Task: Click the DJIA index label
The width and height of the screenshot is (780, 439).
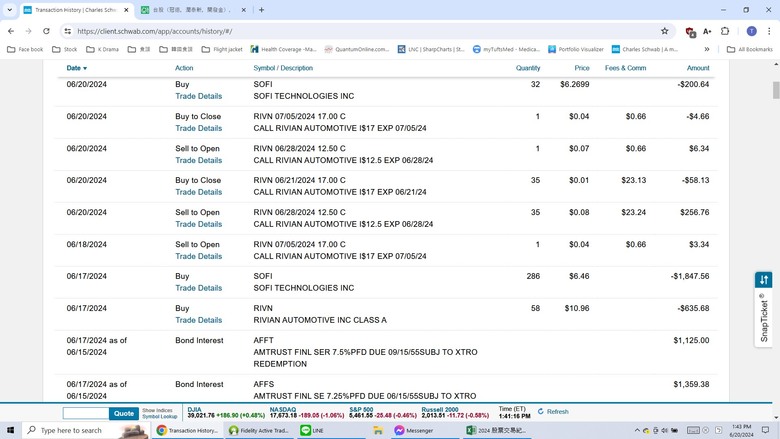Action: 195,409
